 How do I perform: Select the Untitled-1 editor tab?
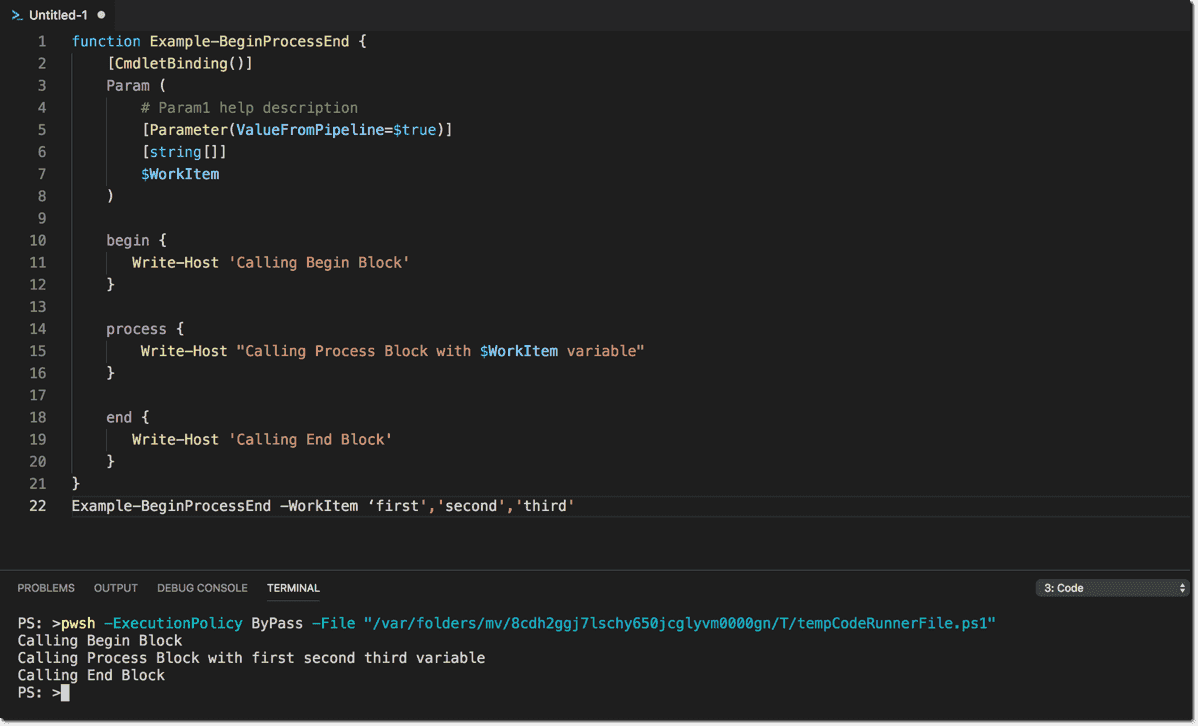(x=60, y=15)
